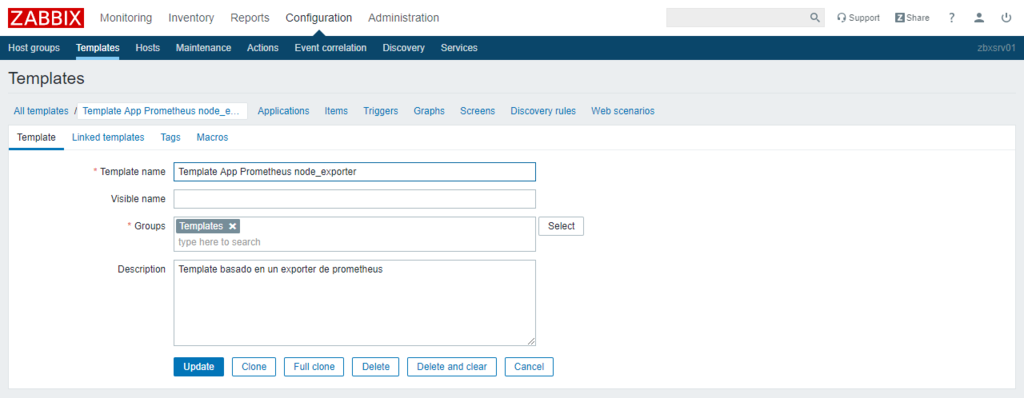Image resolution: width=1024 pixels, height=398 pixels.
Task: Click the Visible name input field
Action: (x=355, y=199)
